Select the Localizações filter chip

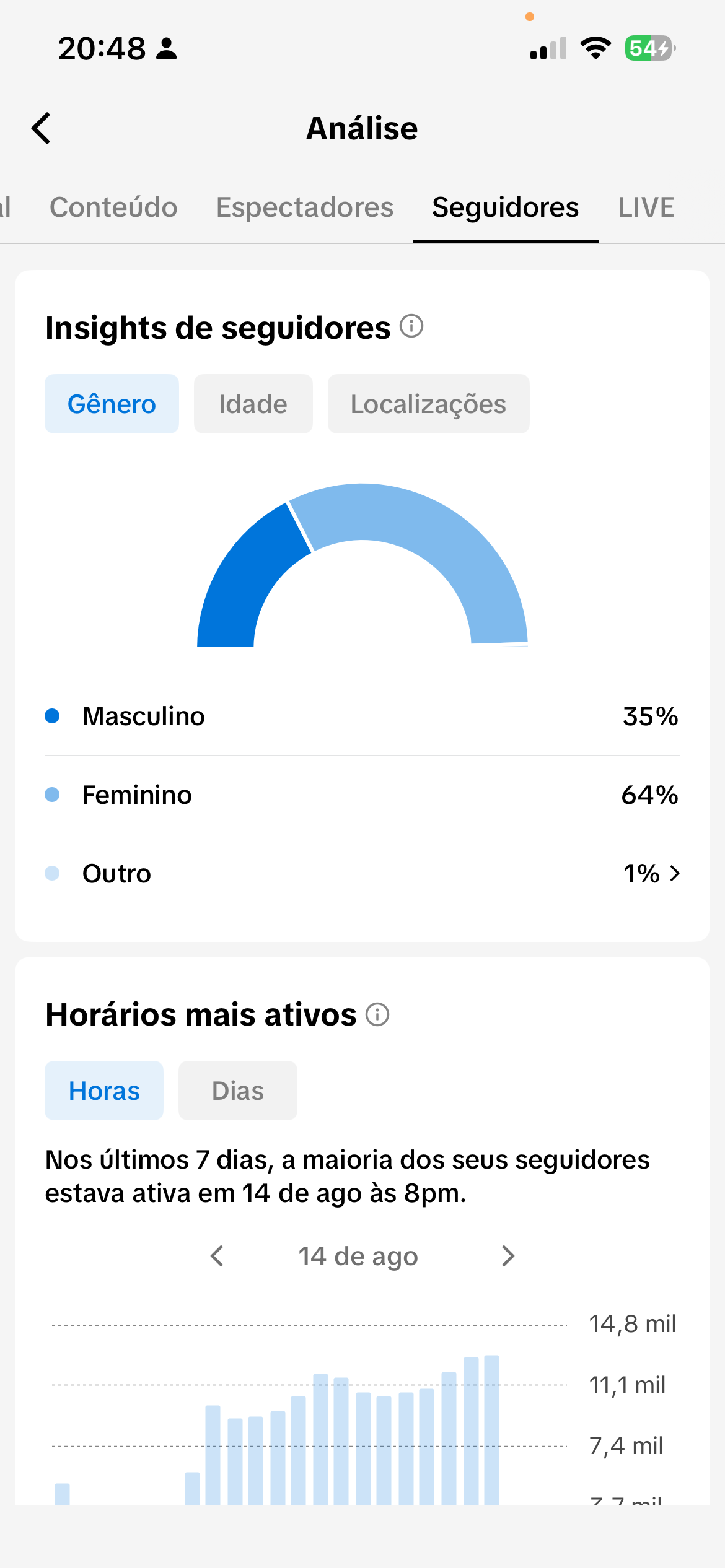point(429,404)
